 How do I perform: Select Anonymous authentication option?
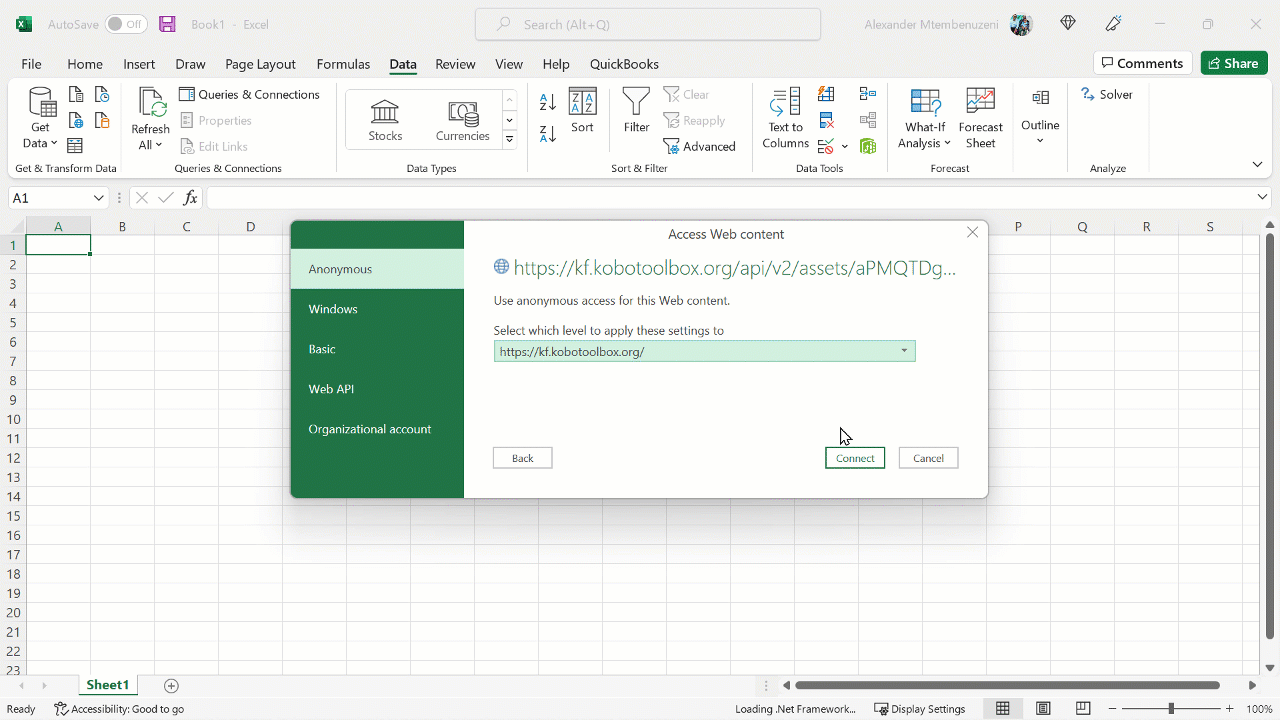click(x=377, y=269)
